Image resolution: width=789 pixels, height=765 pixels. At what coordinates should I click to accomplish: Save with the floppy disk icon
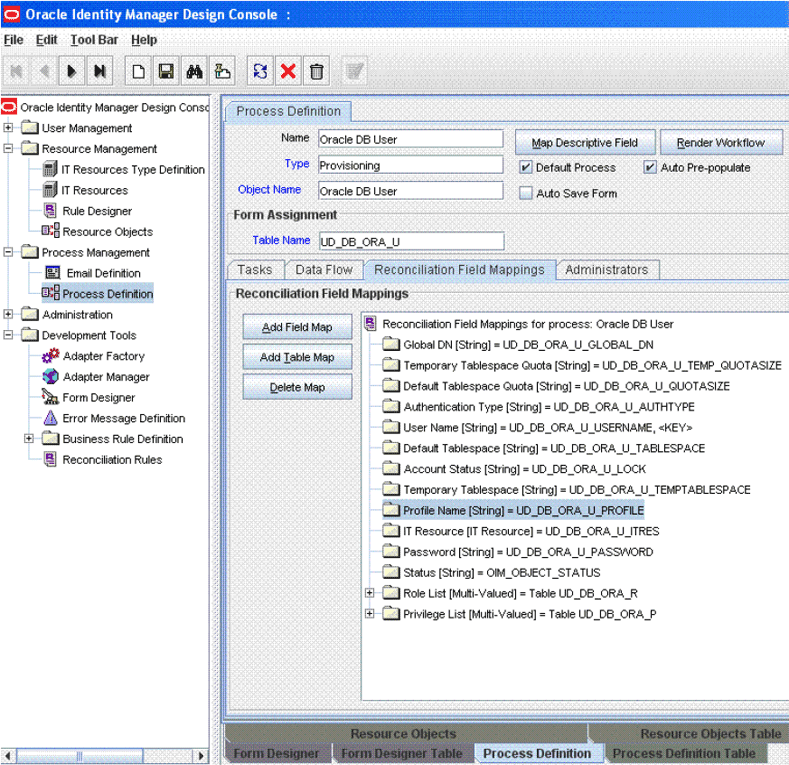point(167,71)
